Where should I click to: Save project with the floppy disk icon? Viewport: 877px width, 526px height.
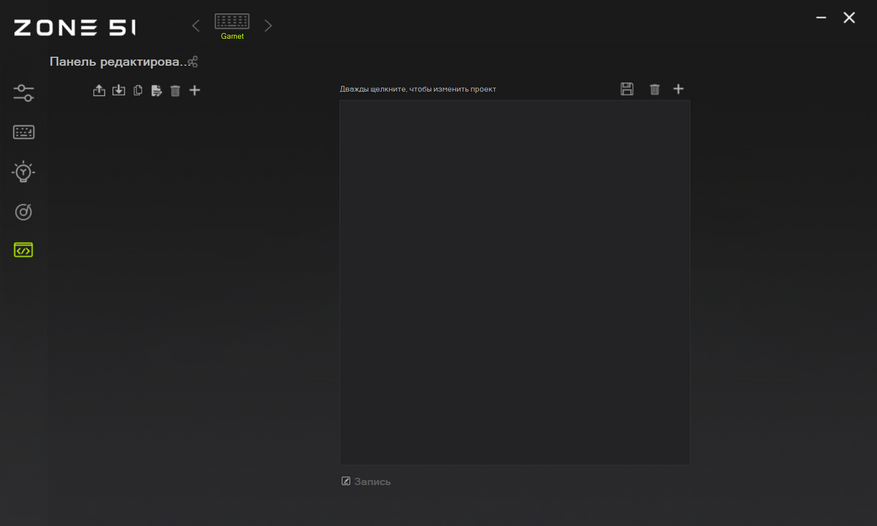pyautogui.click(x=627, y=89)
